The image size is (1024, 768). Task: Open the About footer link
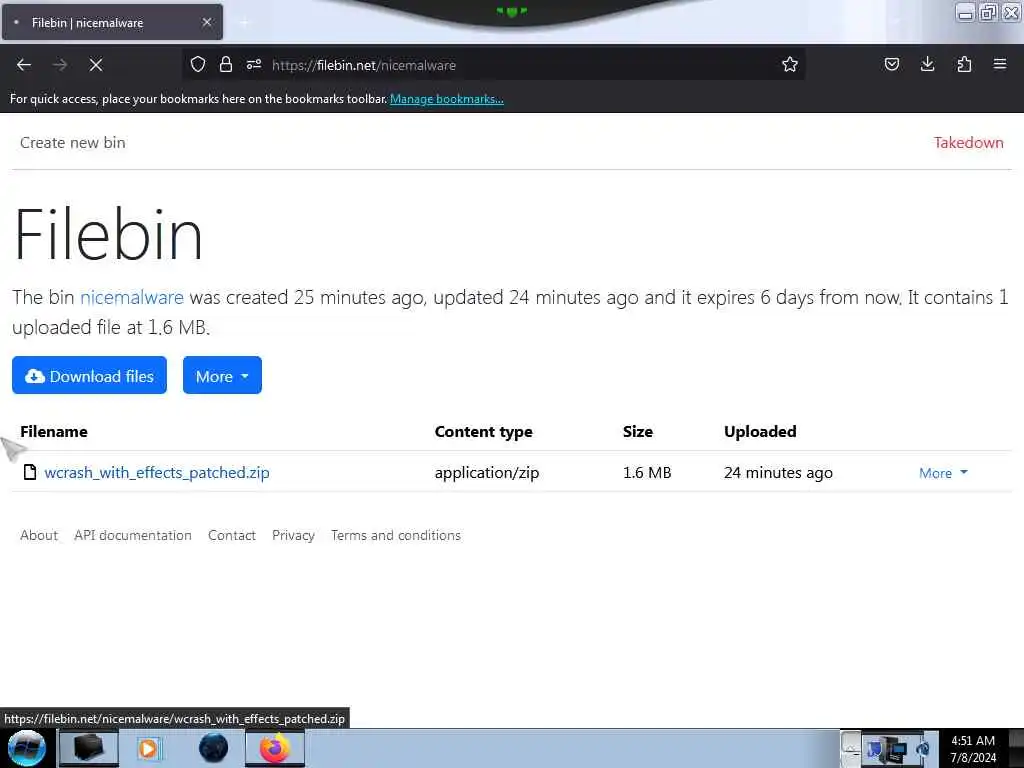(x=39, y=535)
